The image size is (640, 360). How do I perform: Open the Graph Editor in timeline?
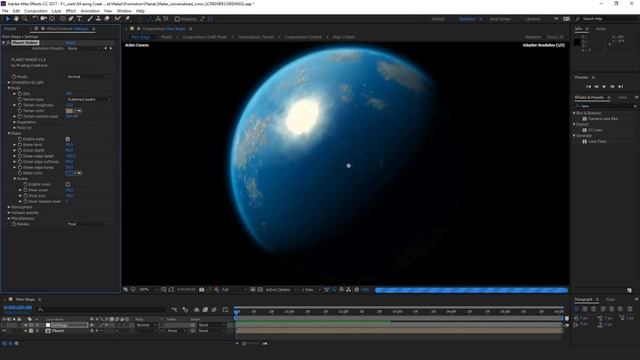tap(225, 310)
